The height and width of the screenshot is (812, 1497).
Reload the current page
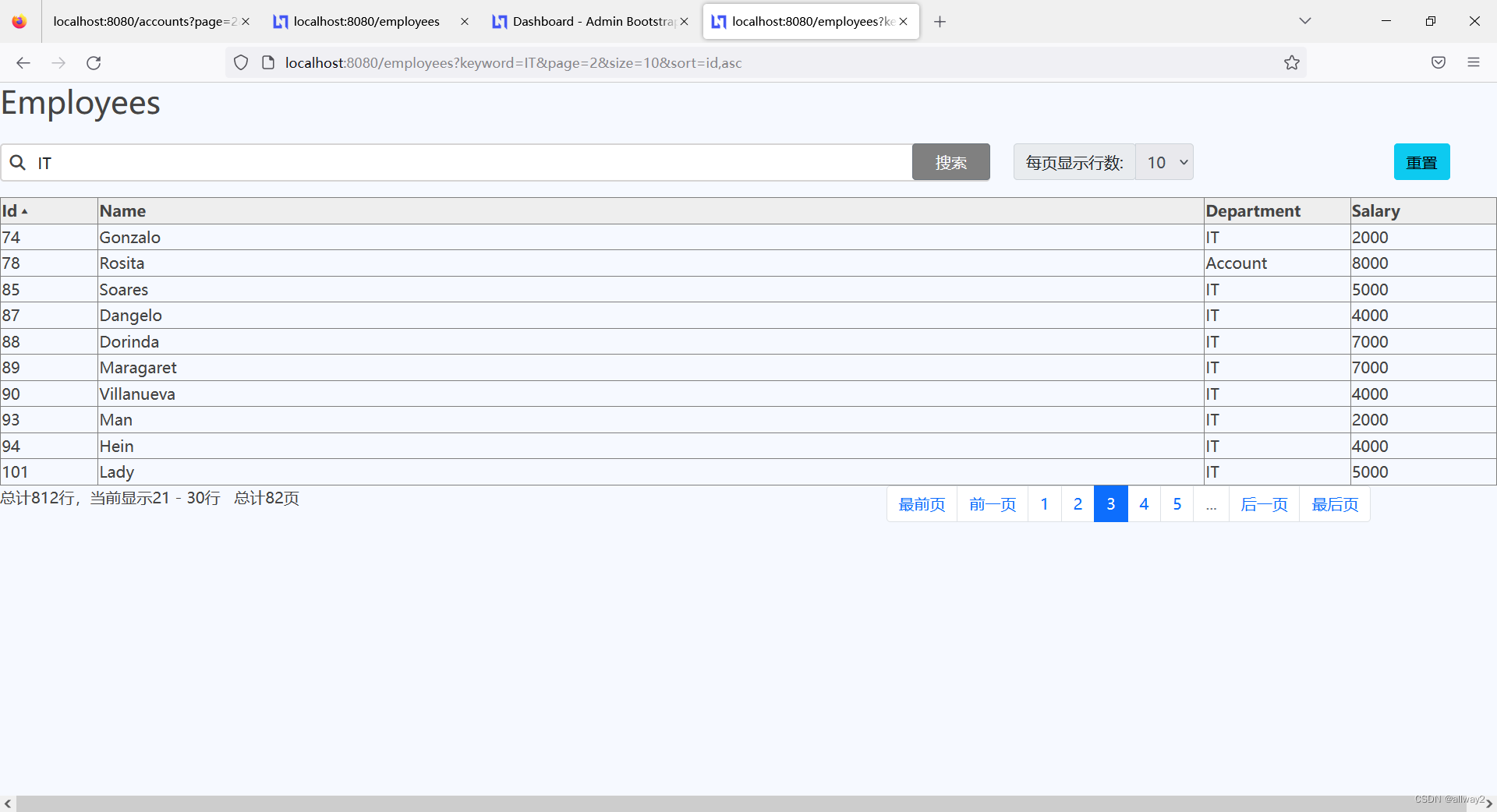[94, 63]
